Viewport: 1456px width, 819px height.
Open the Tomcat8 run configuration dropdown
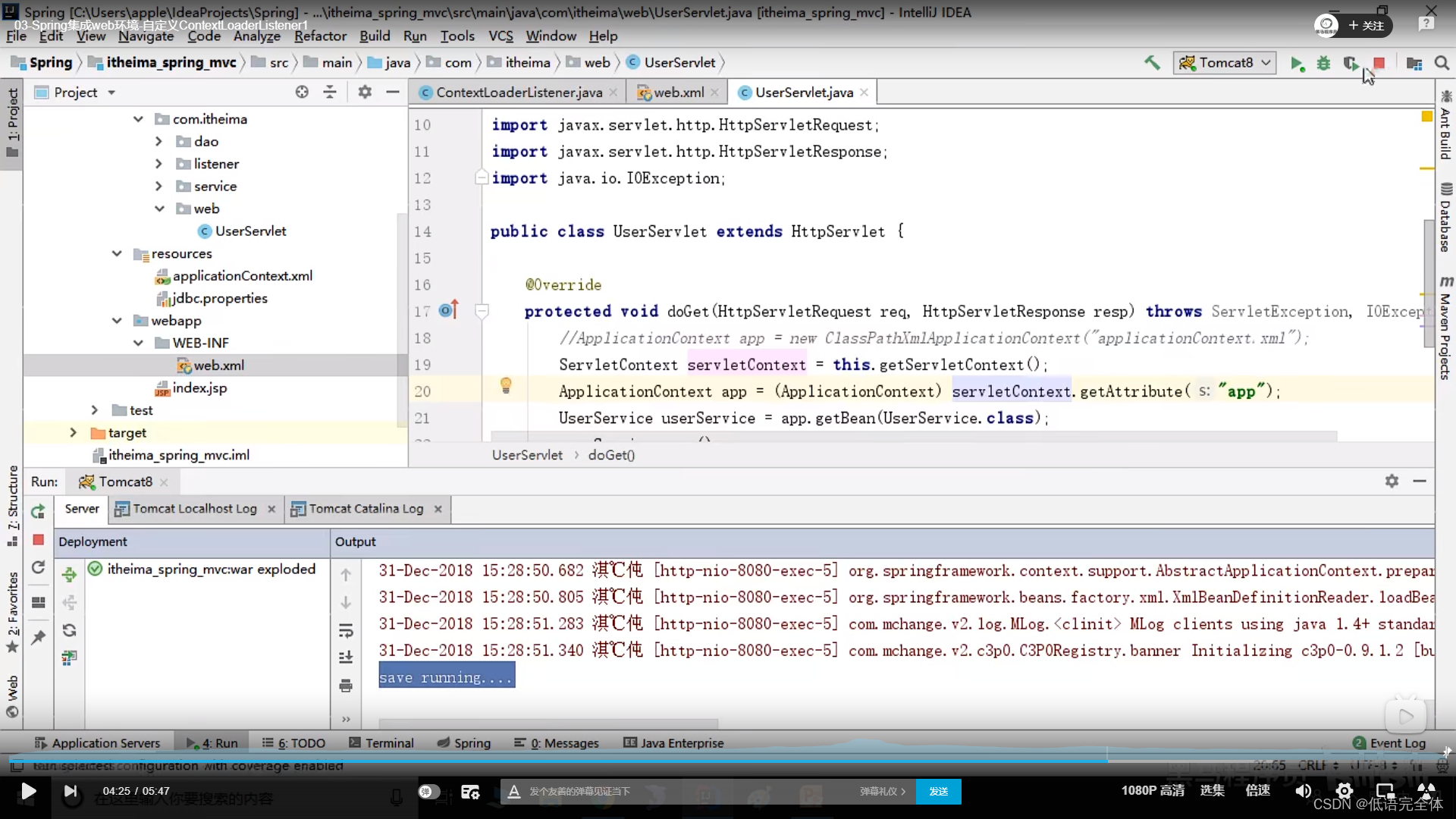(1224, 63)
